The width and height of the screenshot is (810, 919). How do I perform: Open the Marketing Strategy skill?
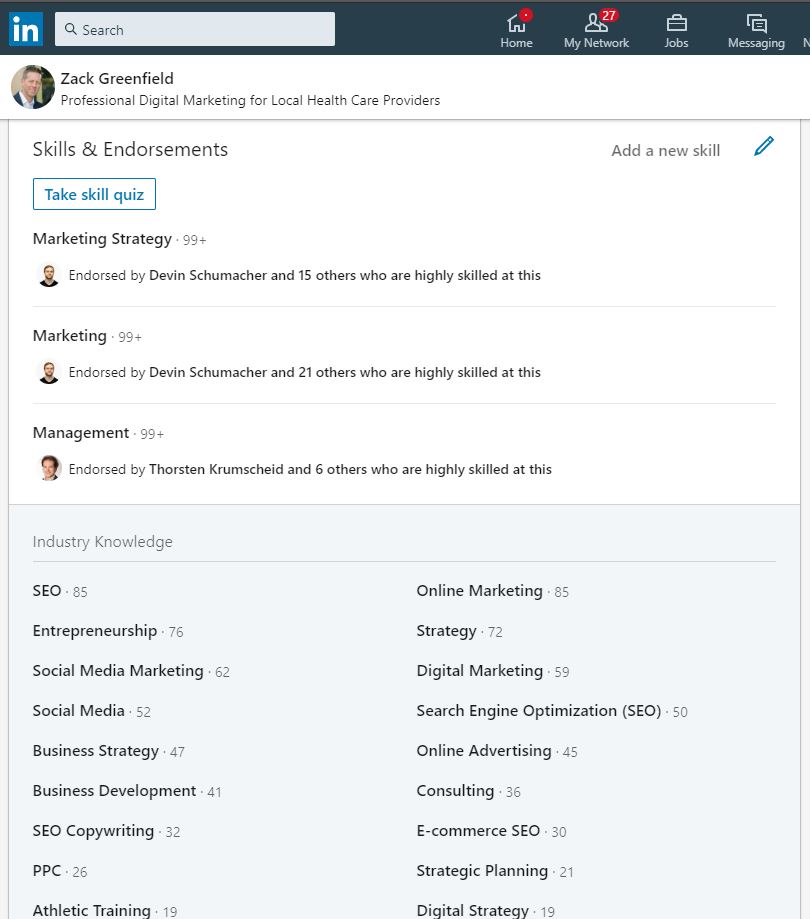pyautogui.click(x=102, y=239)
